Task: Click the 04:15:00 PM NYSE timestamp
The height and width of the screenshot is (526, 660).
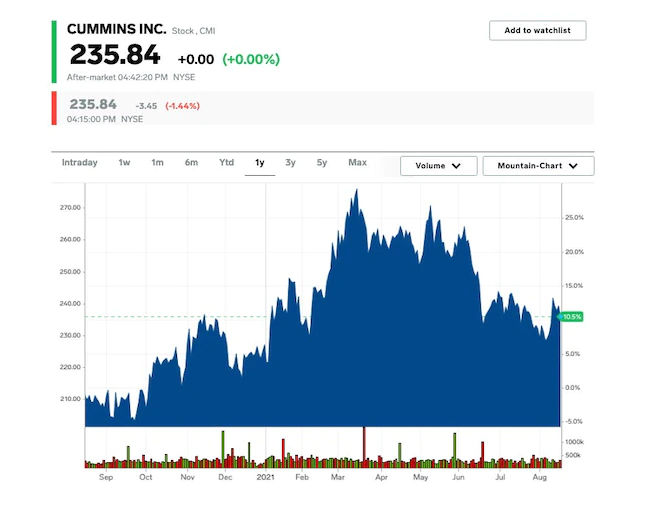Action: coord(105,119)
